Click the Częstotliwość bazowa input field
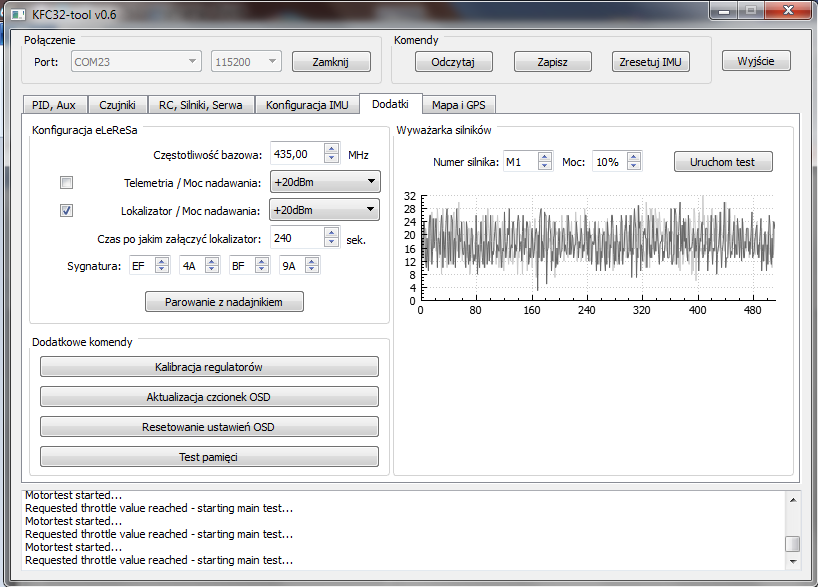The image size is (818, 587). pos(296,154)
